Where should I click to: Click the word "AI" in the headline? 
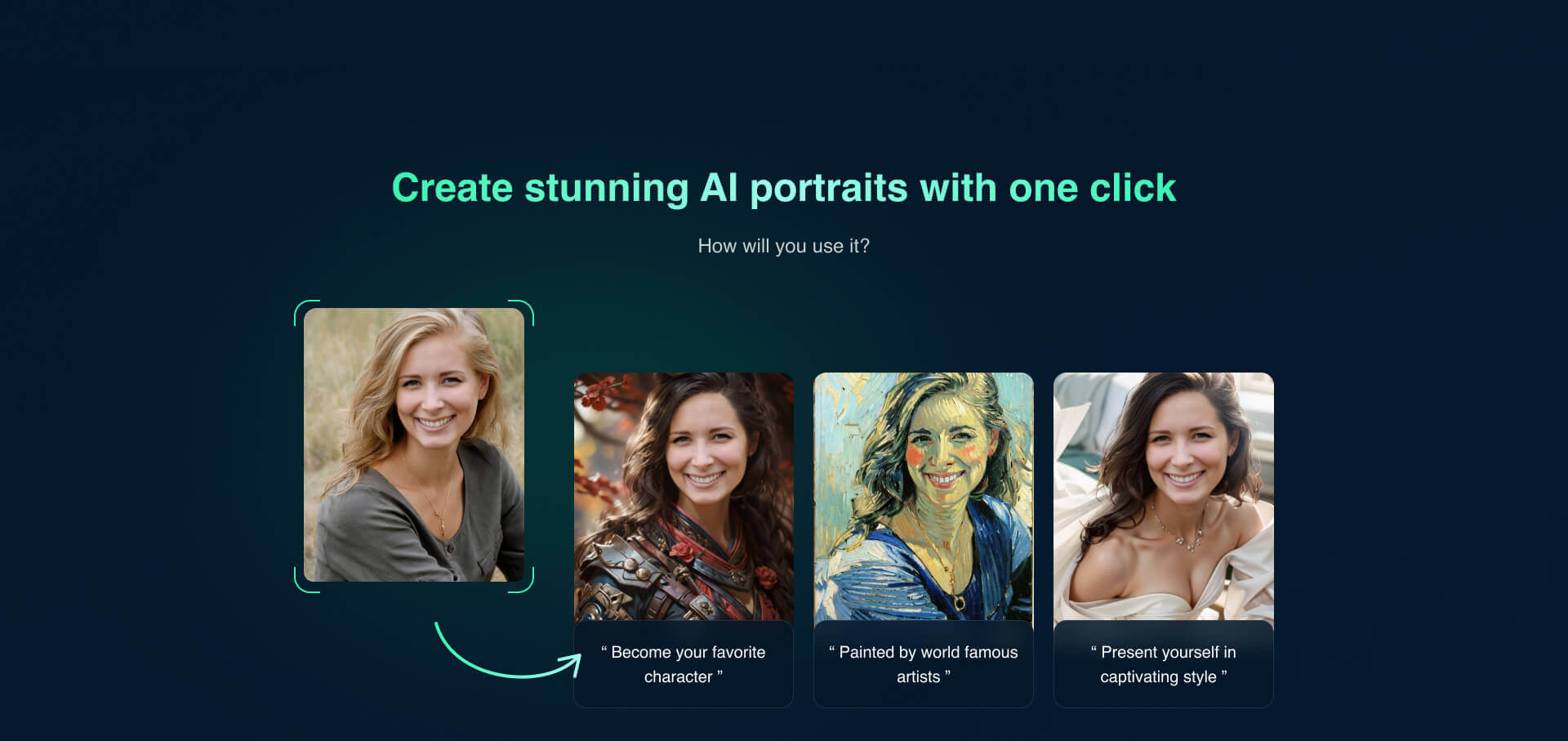point(719,188)
